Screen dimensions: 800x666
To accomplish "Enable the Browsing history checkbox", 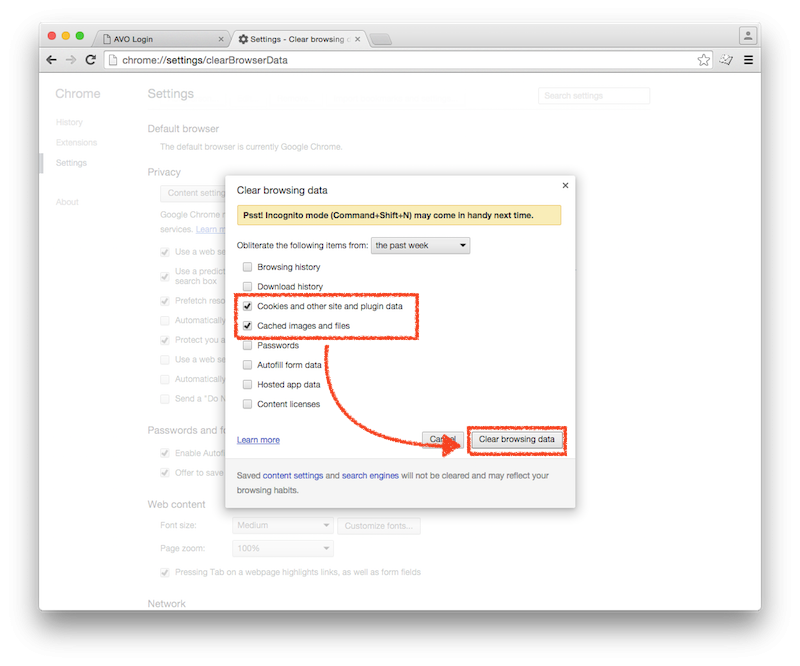I will point(247,267).
